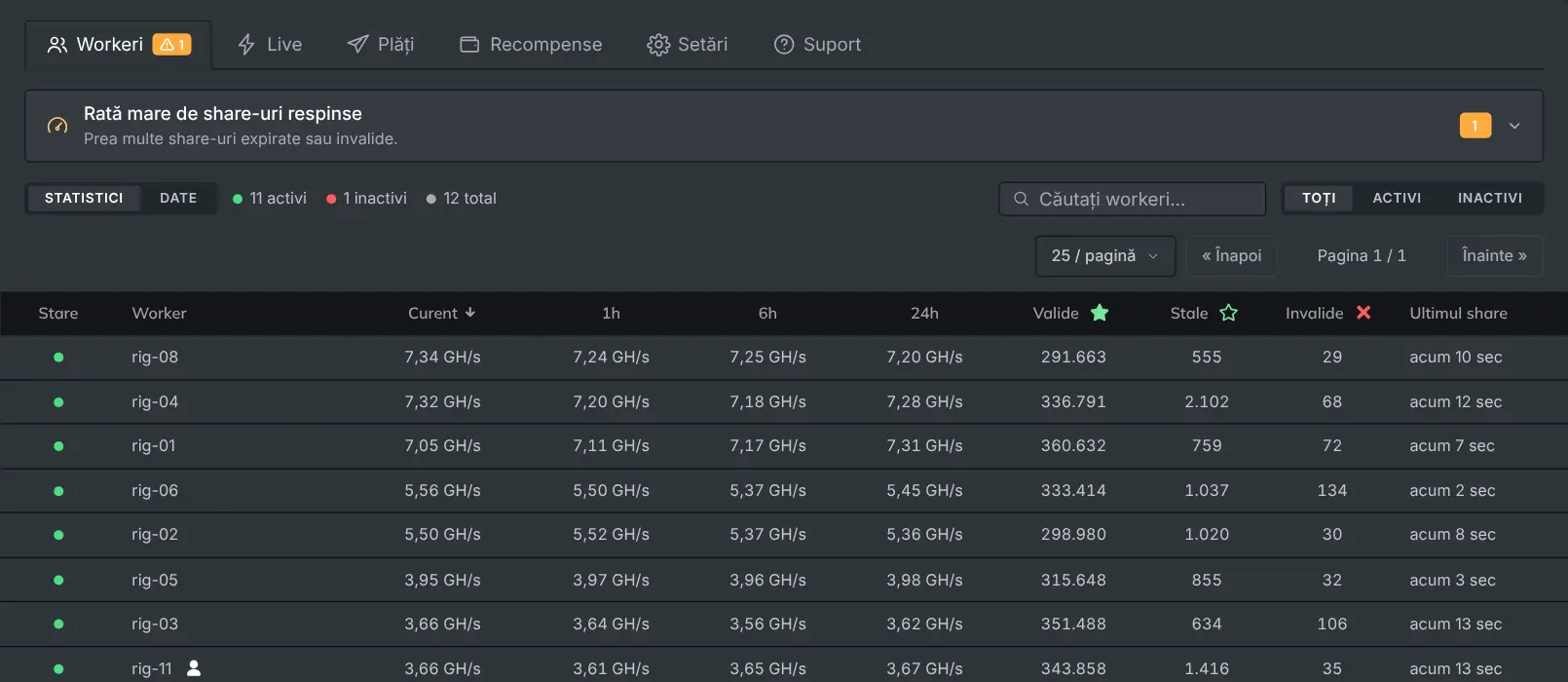Click the warning badge on Workeri tab
Image resolution: width=1568 pixels, height=682 pixels.
(171, 45)
